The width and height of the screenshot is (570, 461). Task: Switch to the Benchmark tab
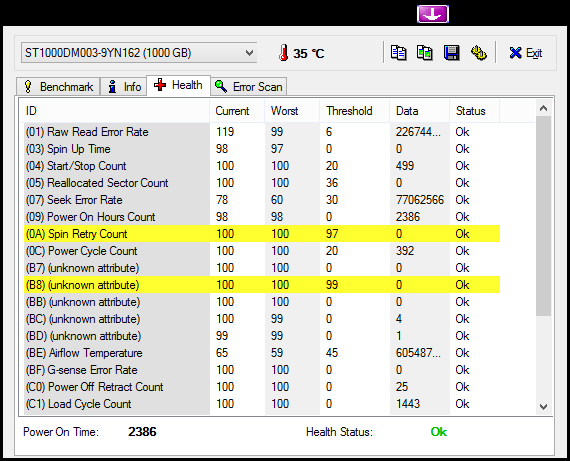click(x=58, y=87)
